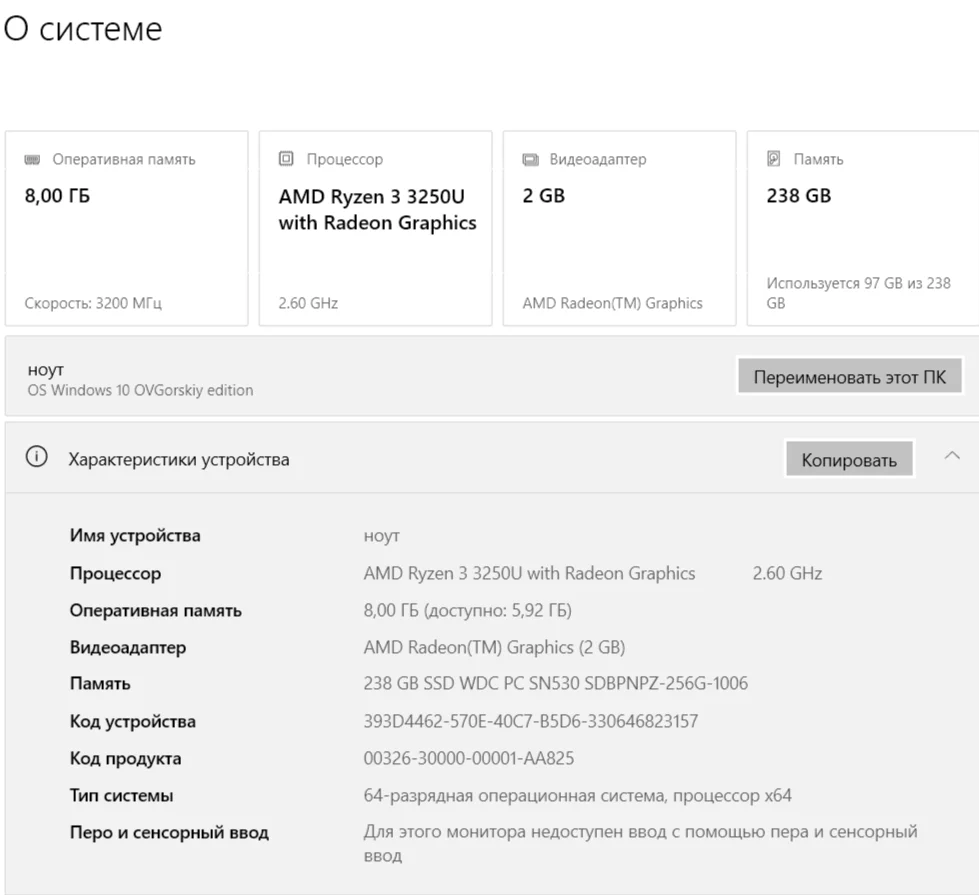Click AMD Ryzen 3 3250U card title
The image size is (979, 895).
pyautogui.click(x=377, y=209)
